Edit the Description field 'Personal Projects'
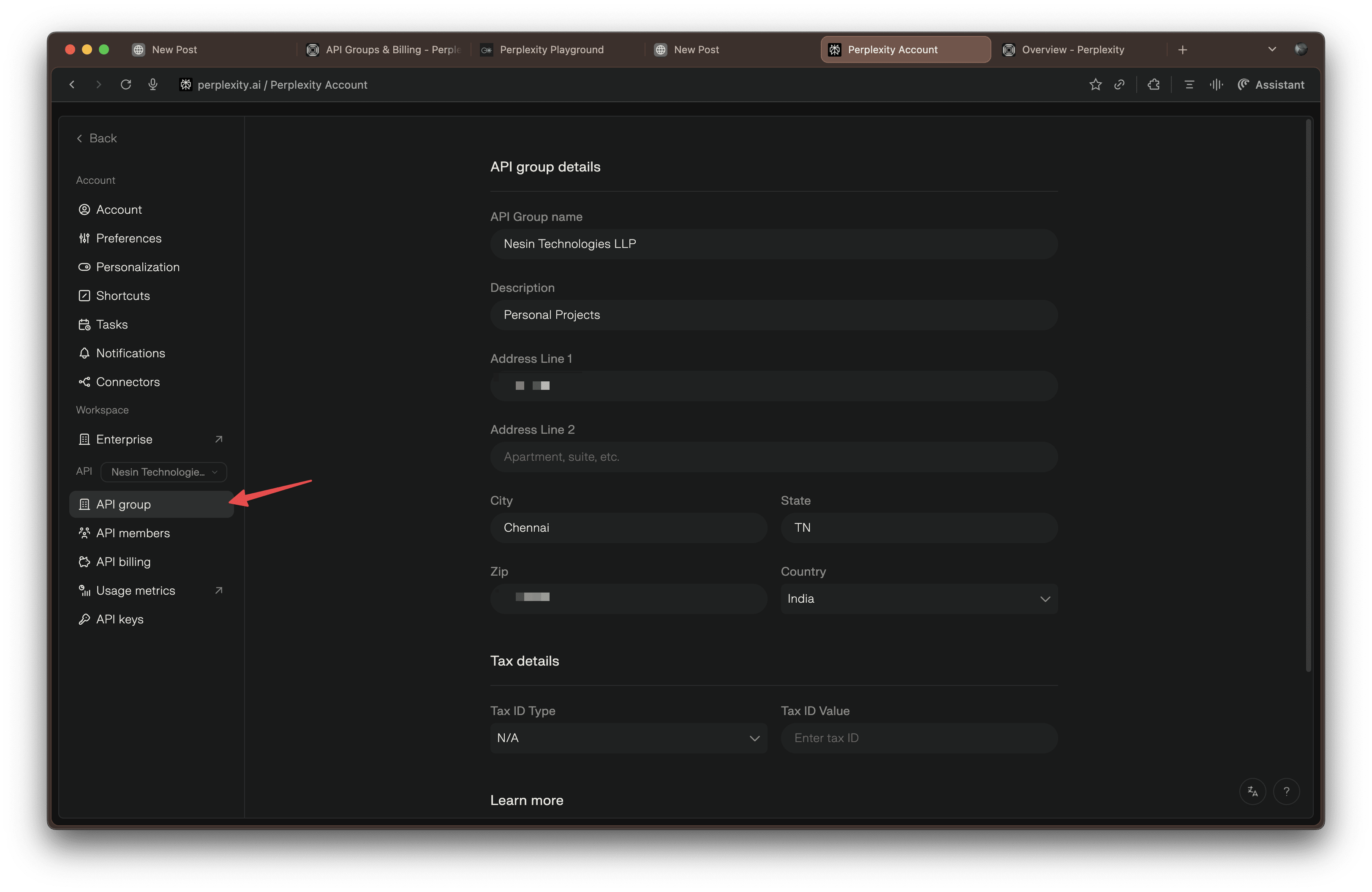The width and height of the screenshot is (1372, 892). click(773, 315)
